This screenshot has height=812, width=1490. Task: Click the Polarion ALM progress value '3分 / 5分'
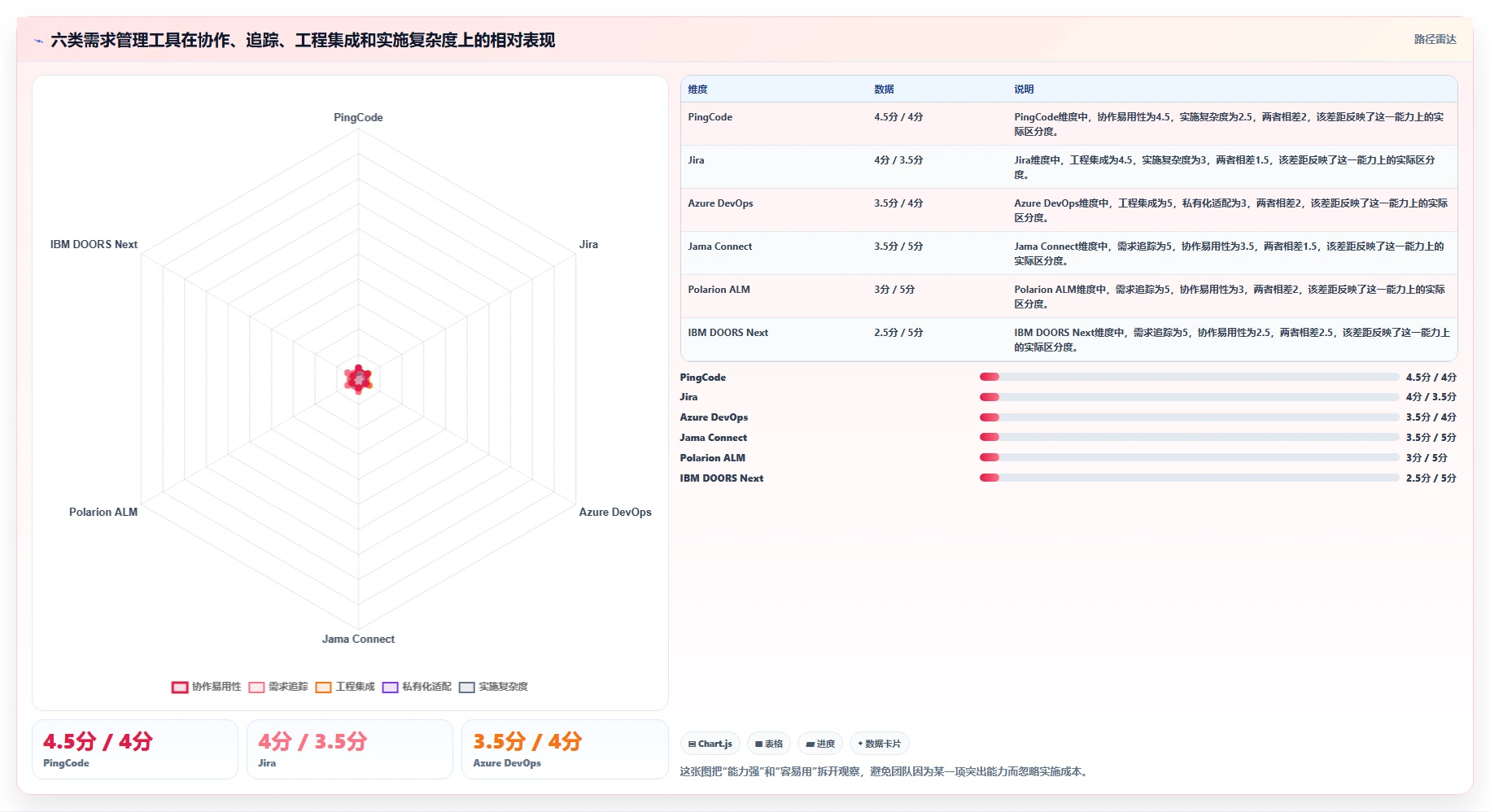(1427, 458)
